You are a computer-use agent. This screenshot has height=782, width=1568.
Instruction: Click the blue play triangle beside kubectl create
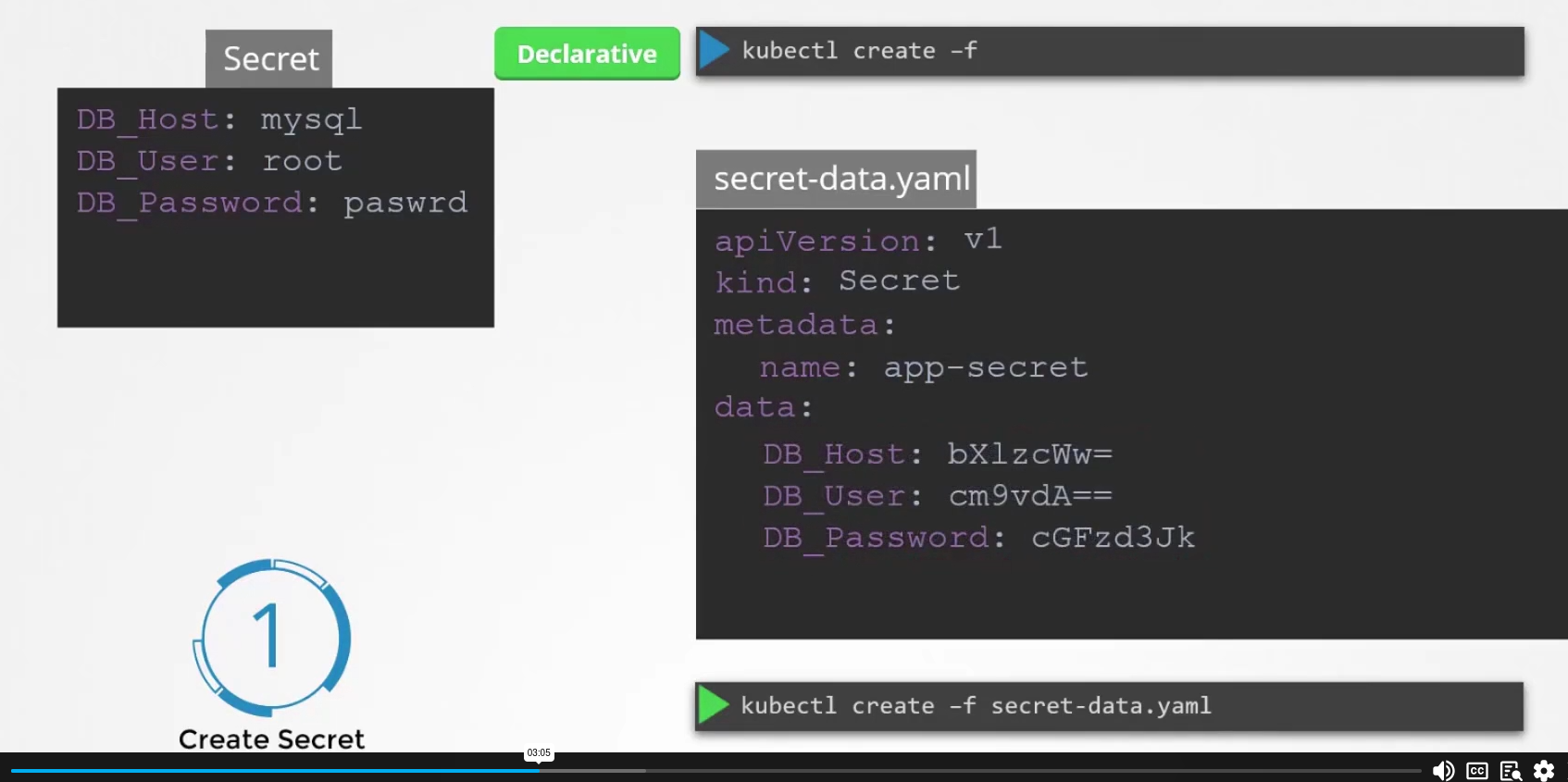714,50
